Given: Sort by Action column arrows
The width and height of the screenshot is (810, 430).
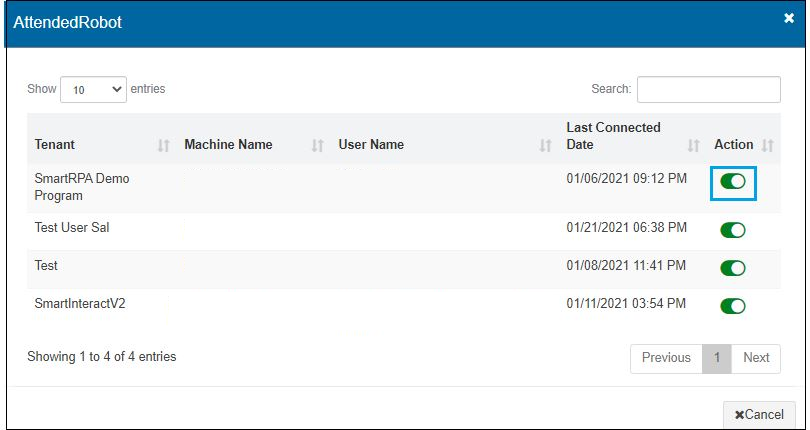Looking at the screenshot, I should pyautogui.click(x=768, y=146).
